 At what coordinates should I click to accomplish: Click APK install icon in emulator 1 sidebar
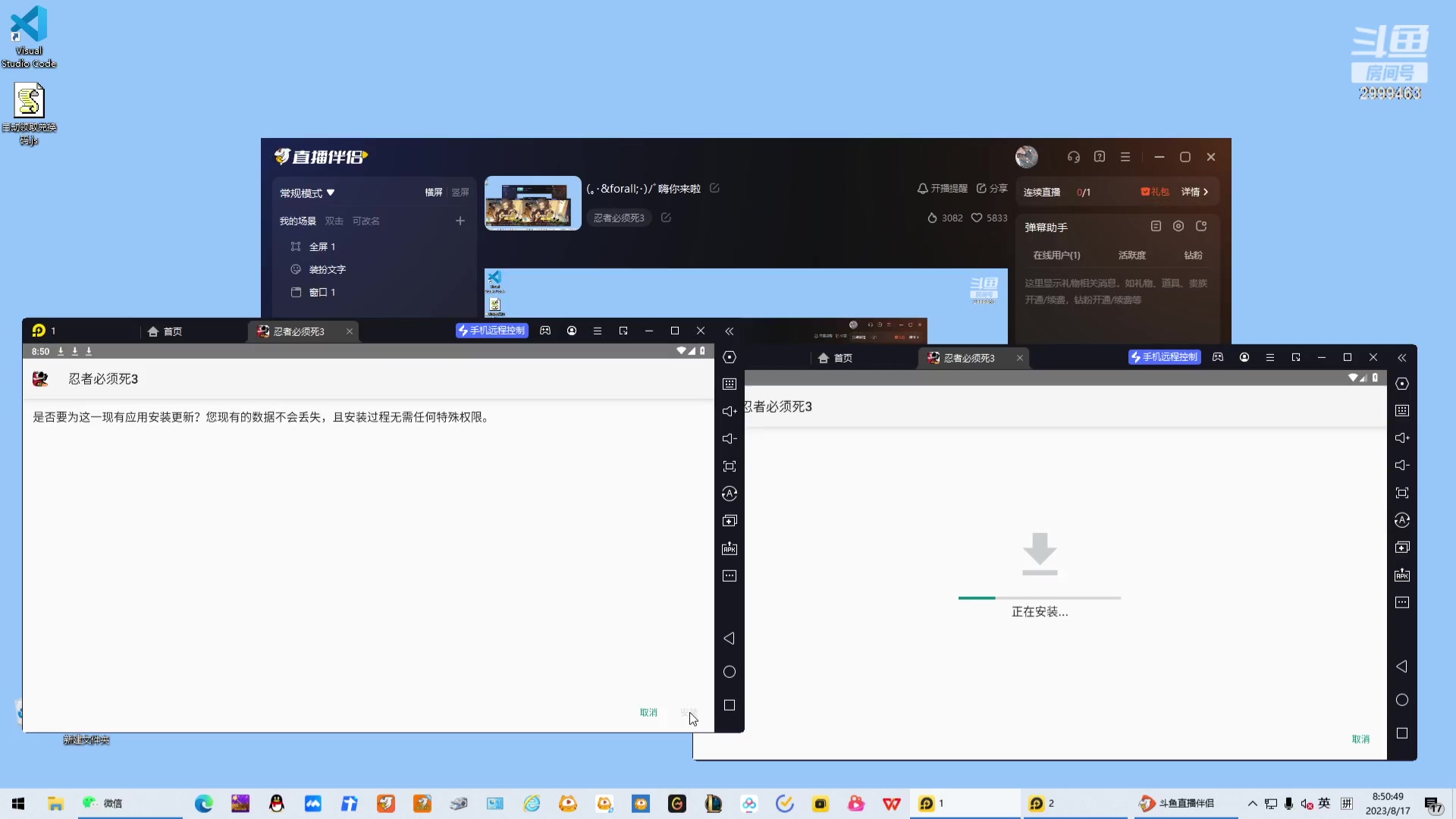pos(730,548)
